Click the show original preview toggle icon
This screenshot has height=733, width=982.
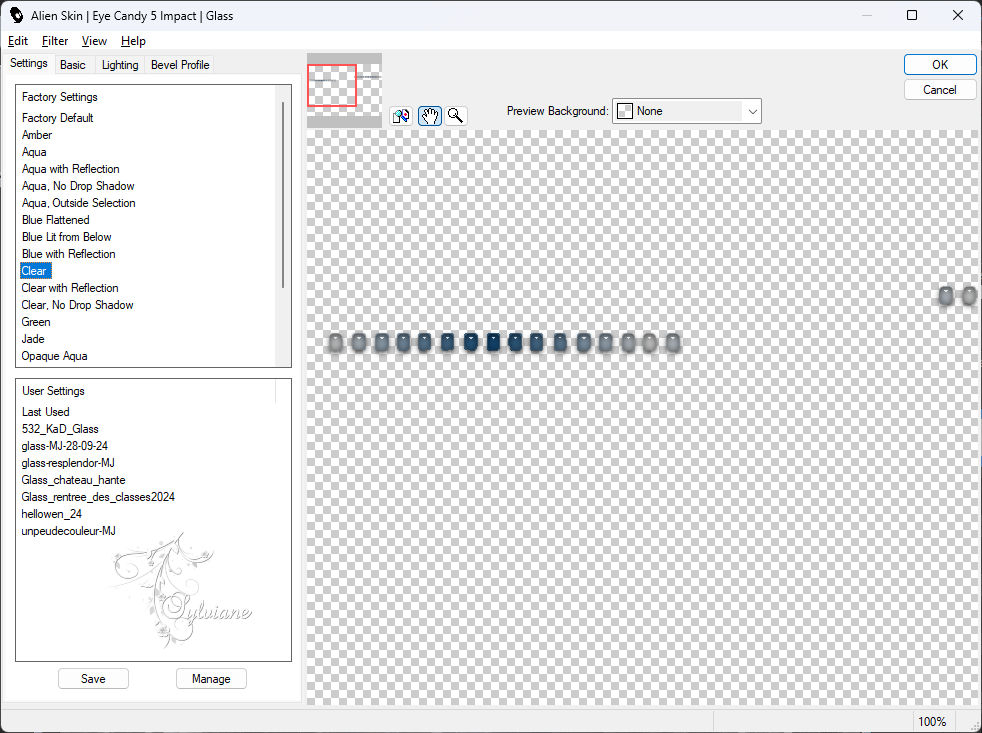[401, 116]
